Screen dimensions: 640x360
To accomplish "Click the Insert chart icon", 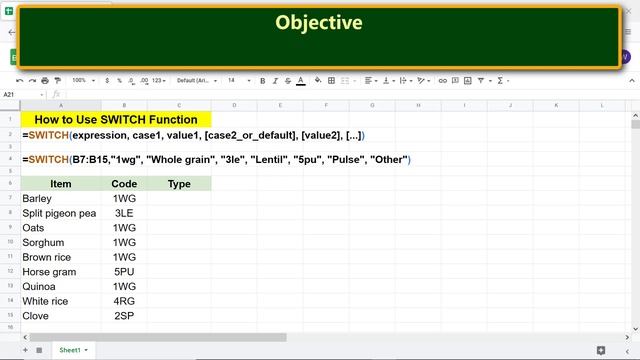I will click(x=468, y=81).
